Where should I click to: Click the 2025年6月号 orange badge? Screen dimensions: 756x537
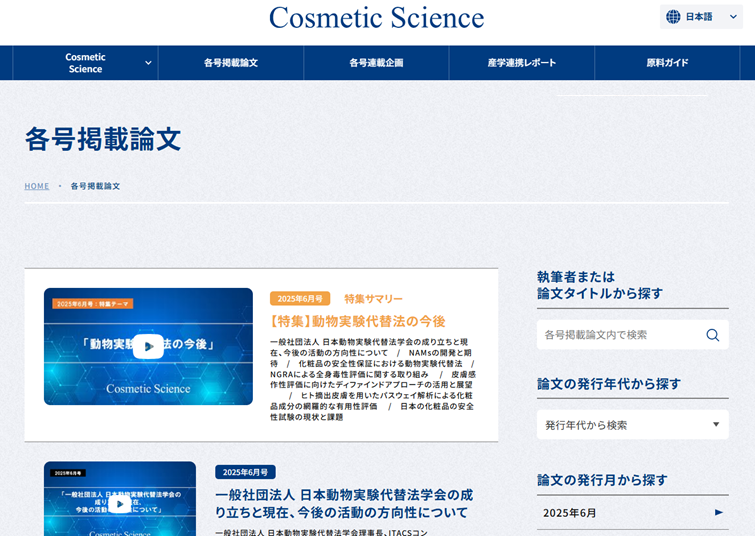(300, 298)
